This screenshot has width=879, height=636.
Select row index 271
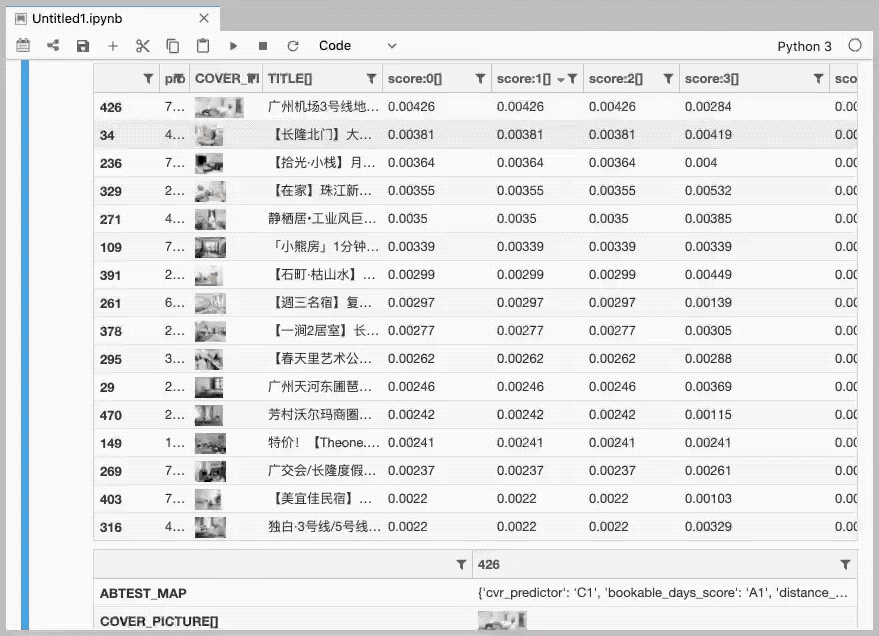(110, 220)
